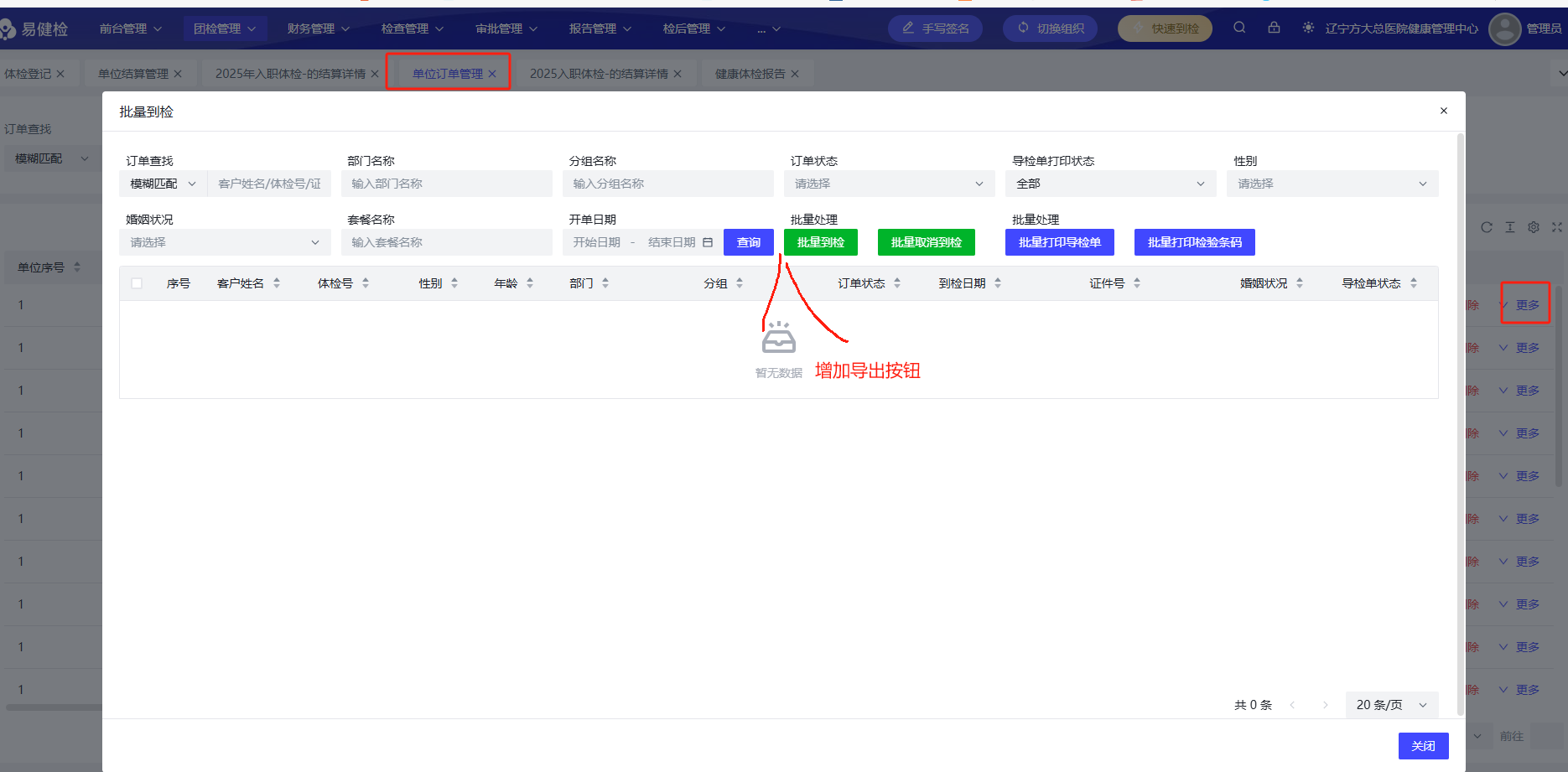Go to next page arrow in pagination
This screenshot has height=772, width=1568.
click(x=1326, y=705)
